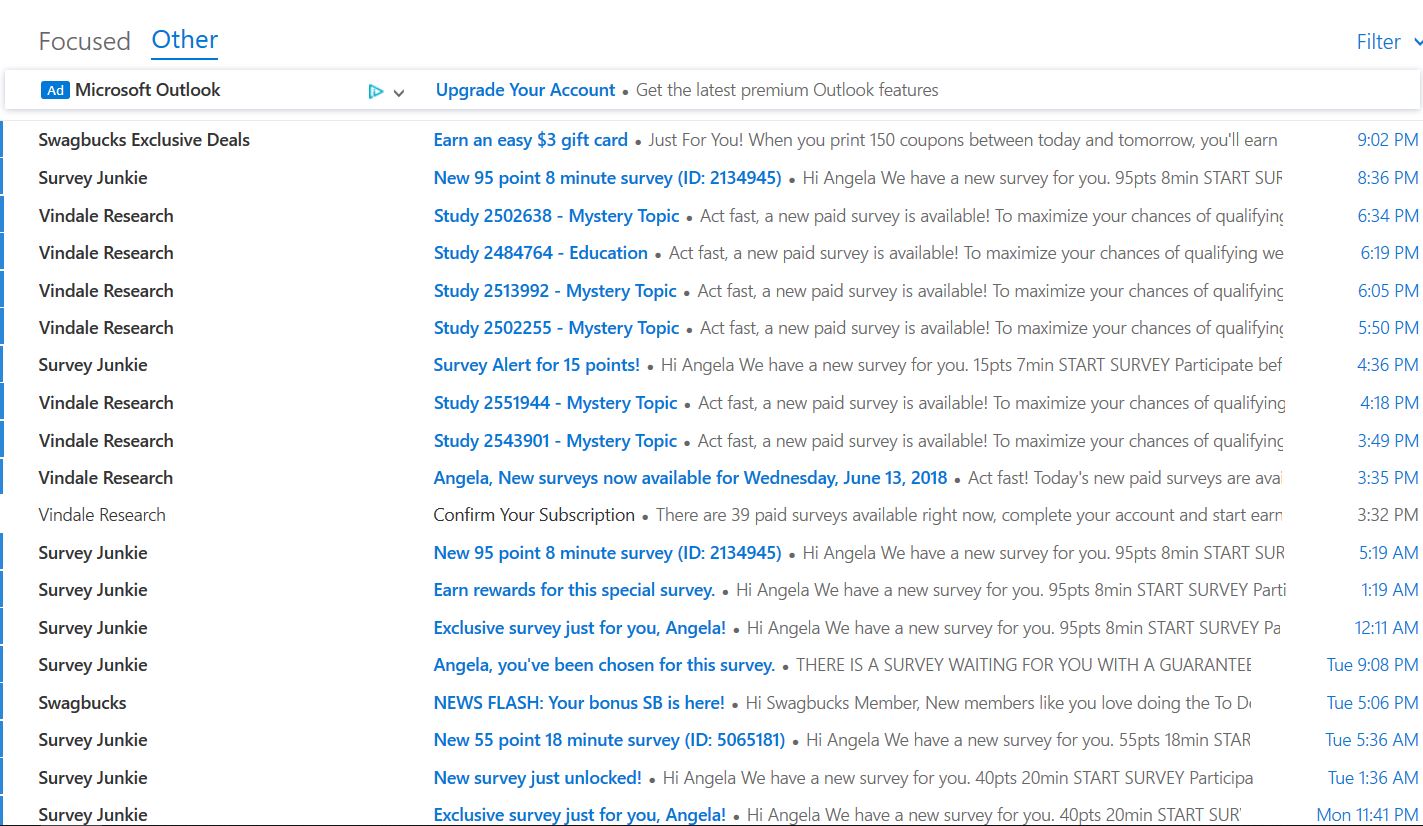Select the Swagbucks sender on the Tue 5:06 PM row
This screenshot has width=1423, height=826.
pyautogui.click(x=82, y=703)
